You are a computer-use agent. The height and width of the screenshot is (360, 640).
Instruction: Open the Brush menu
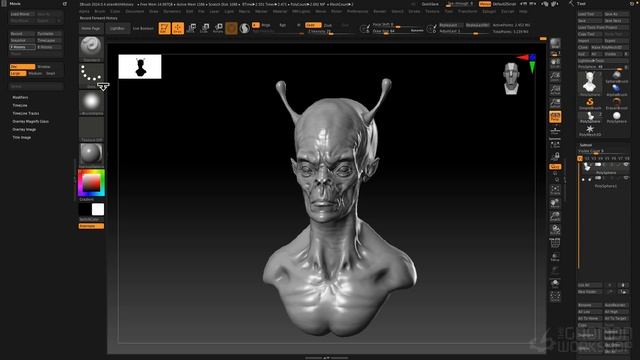tap(100, 11)
